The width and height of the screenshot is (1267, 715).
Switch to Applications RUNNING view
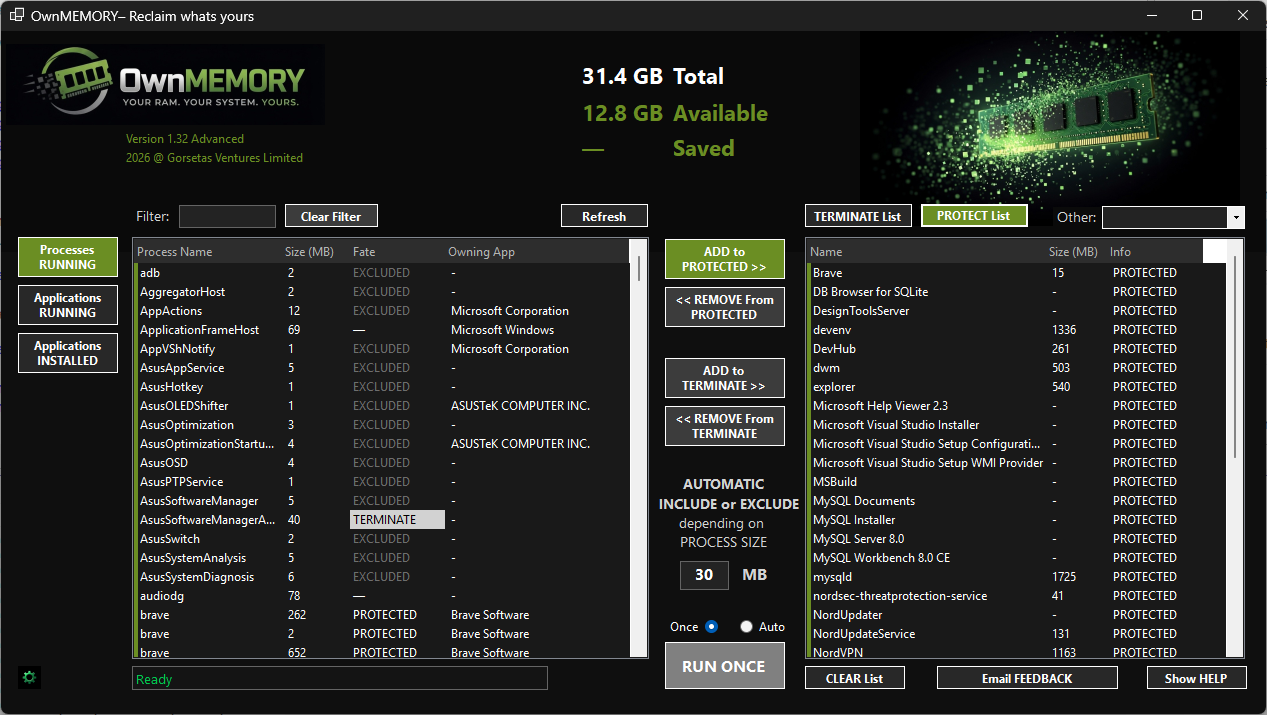pyautogui.click(x=67, y=305)
